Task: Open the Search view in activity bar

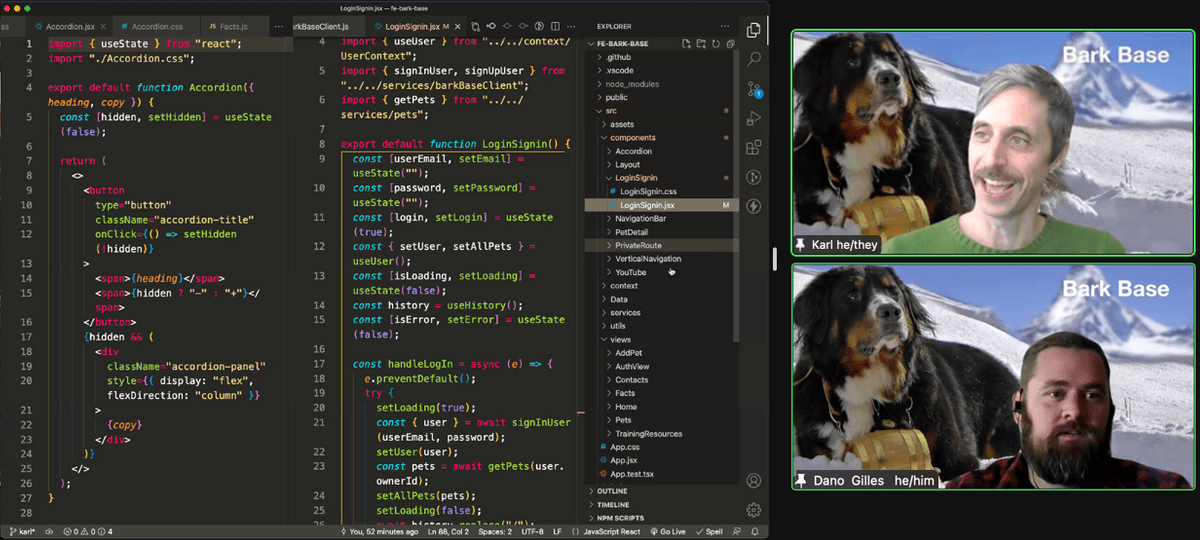Action: (754, 60)
